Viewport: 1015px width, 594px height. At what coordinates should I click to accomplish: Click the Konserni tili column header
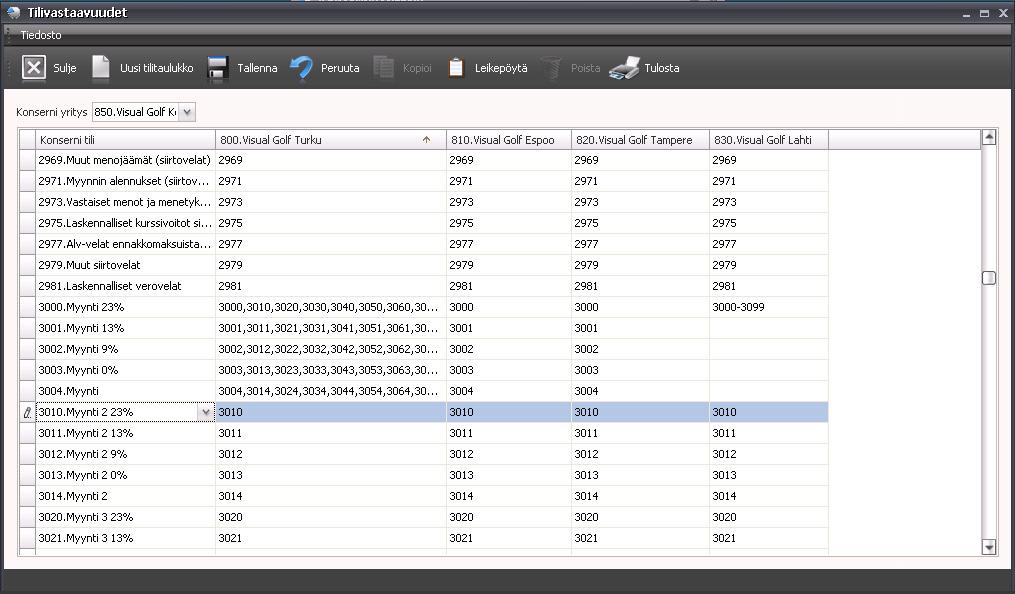tap(125, 140)
